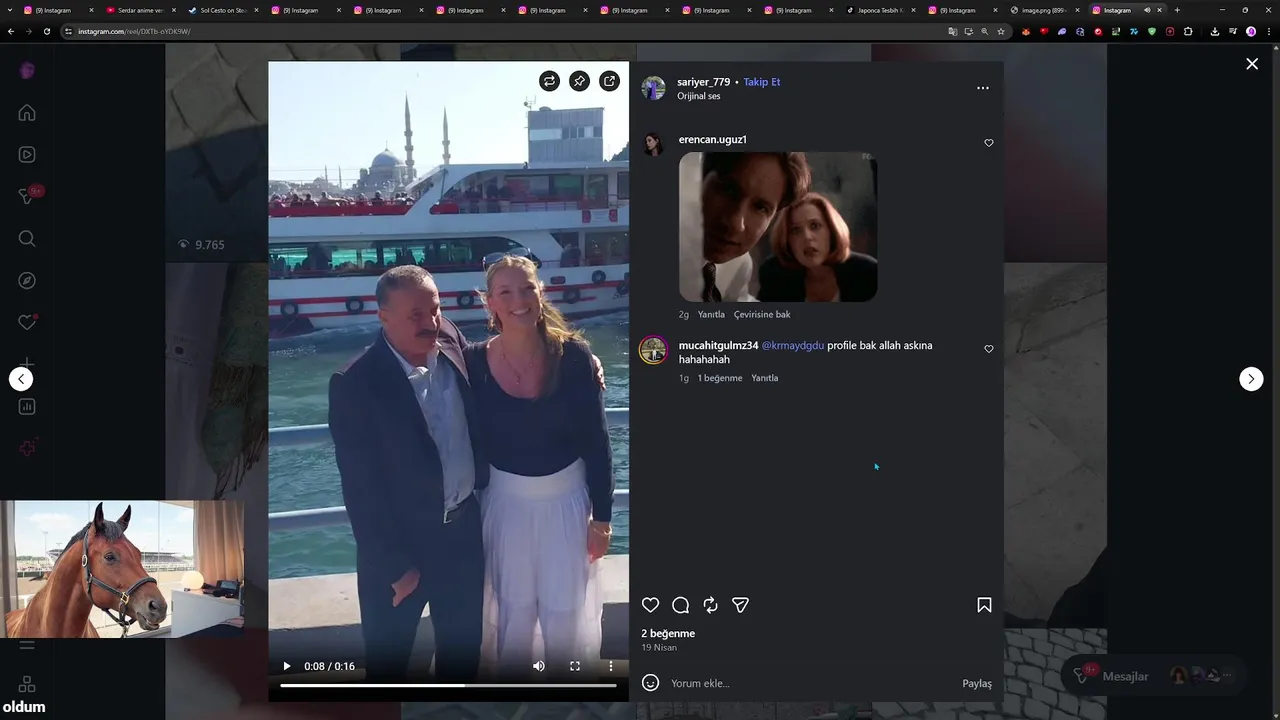Open the mucahitgulmz34 profile link
Viewport: 1280px width, 720px height.
tap(718, 345)
